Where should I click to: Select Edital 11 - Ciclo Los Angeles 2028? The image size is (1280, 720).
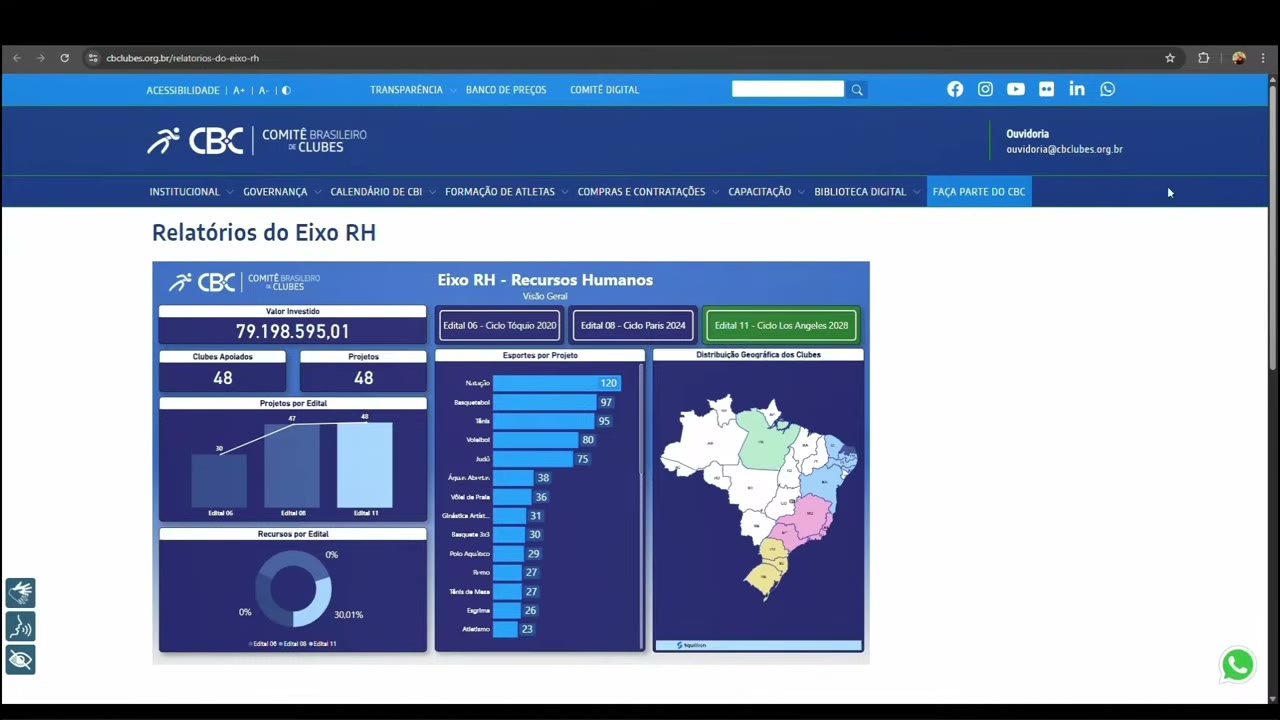point(781,325)
